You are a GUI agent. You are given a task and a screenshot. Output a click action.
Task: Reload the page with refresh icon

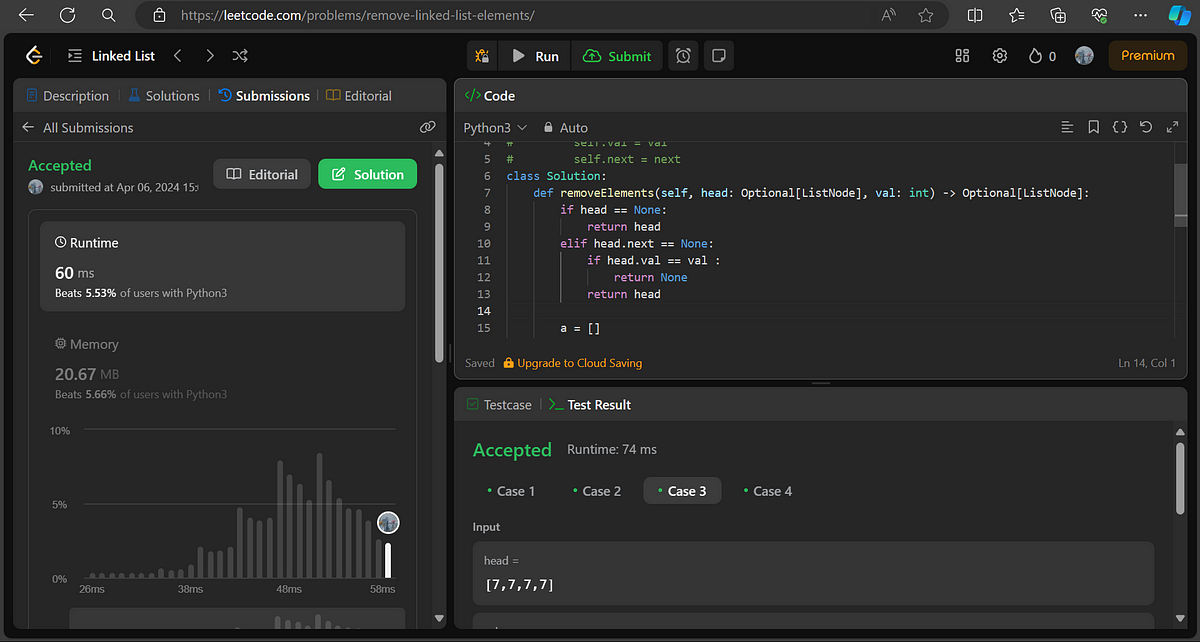[x=67, y=15]
